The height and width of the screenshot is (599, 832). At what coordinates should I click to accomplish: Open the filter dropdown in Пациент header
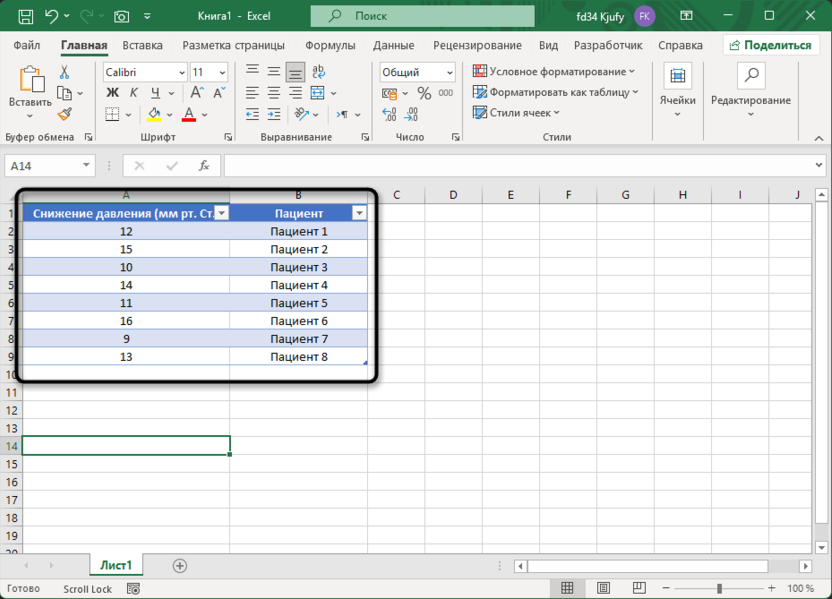(x=359, y=213)
